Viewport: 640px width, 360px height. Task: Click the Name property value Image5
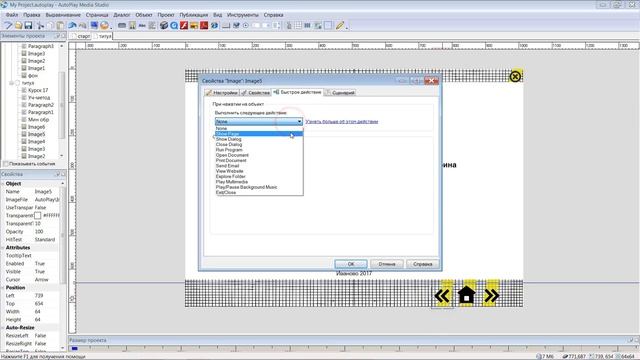click(x=47, y=191)
